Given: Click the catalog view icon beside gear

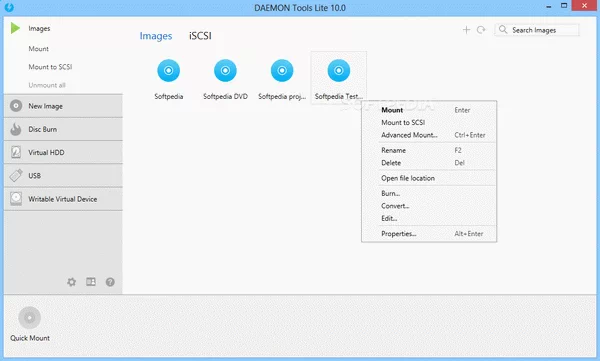Looking at the screenshot, I should (91, 282).
